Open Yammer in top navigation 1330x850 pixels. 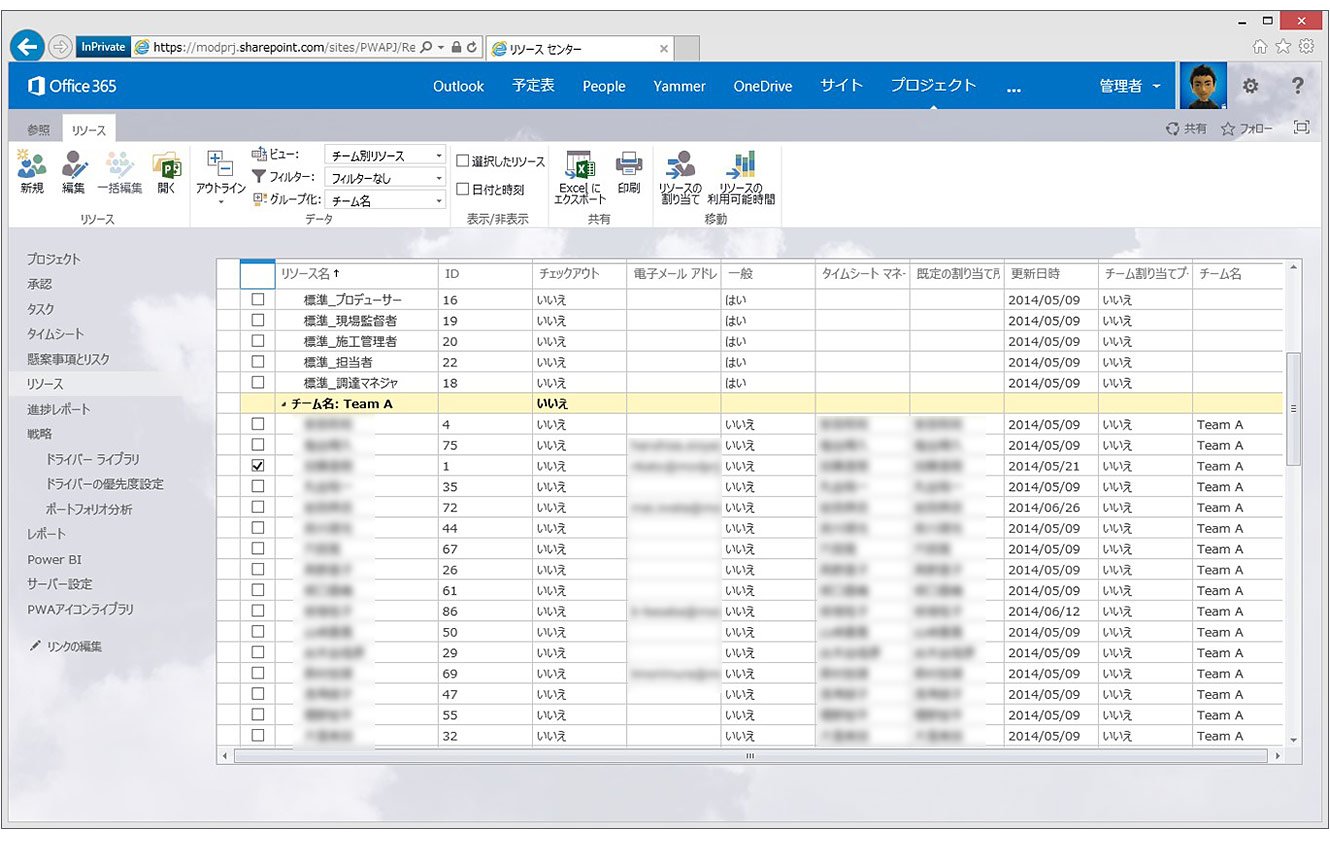(679, 86)
